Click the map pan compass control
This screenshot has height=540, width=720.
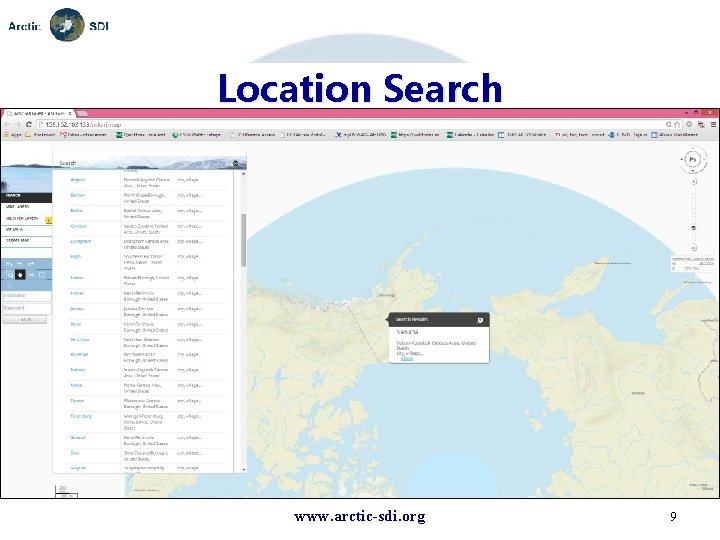(693, 160)
